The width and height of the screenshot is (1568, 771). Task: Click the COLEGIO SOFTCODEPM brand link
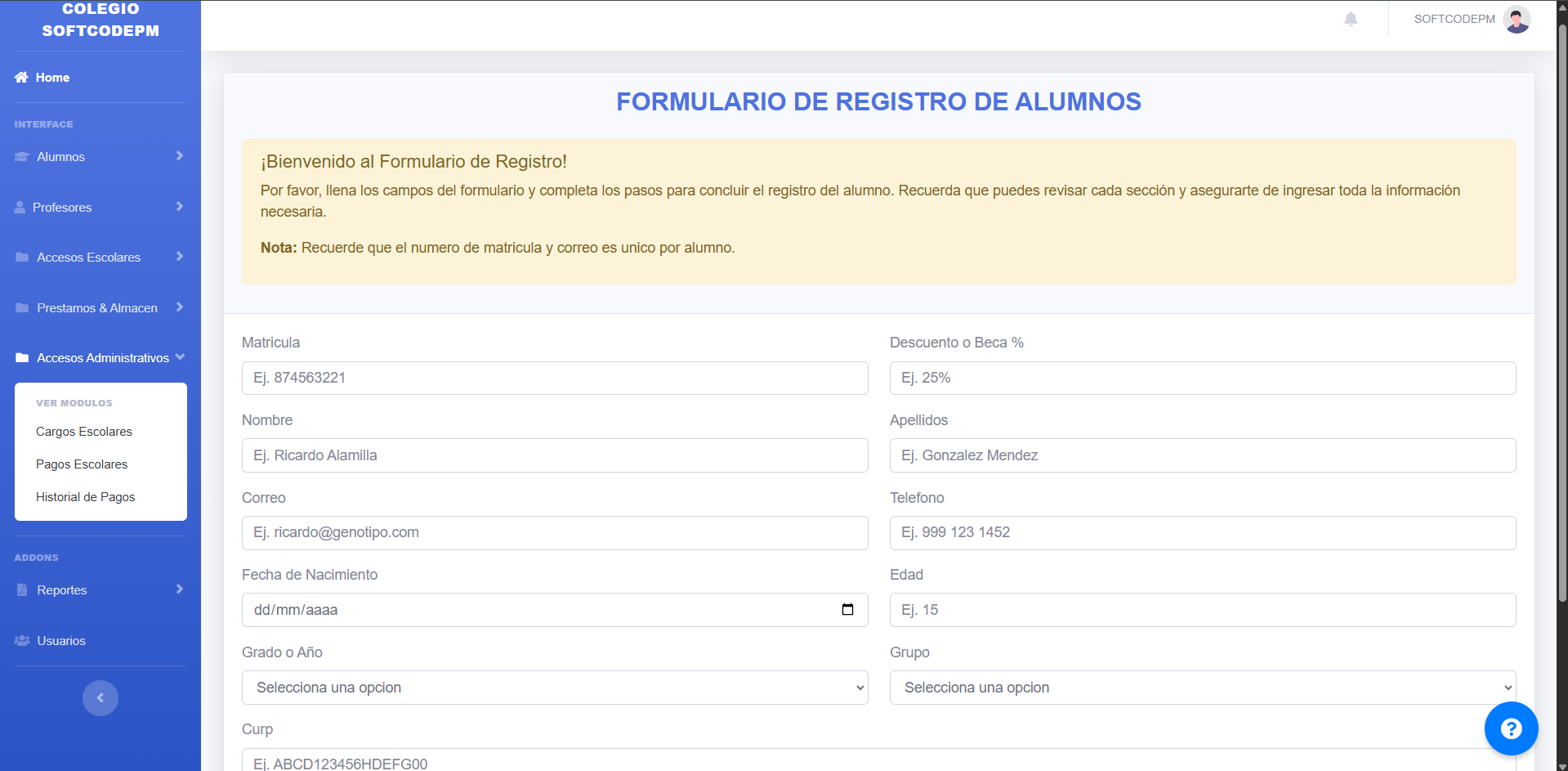pyautogui.click(x=101, y=20)
